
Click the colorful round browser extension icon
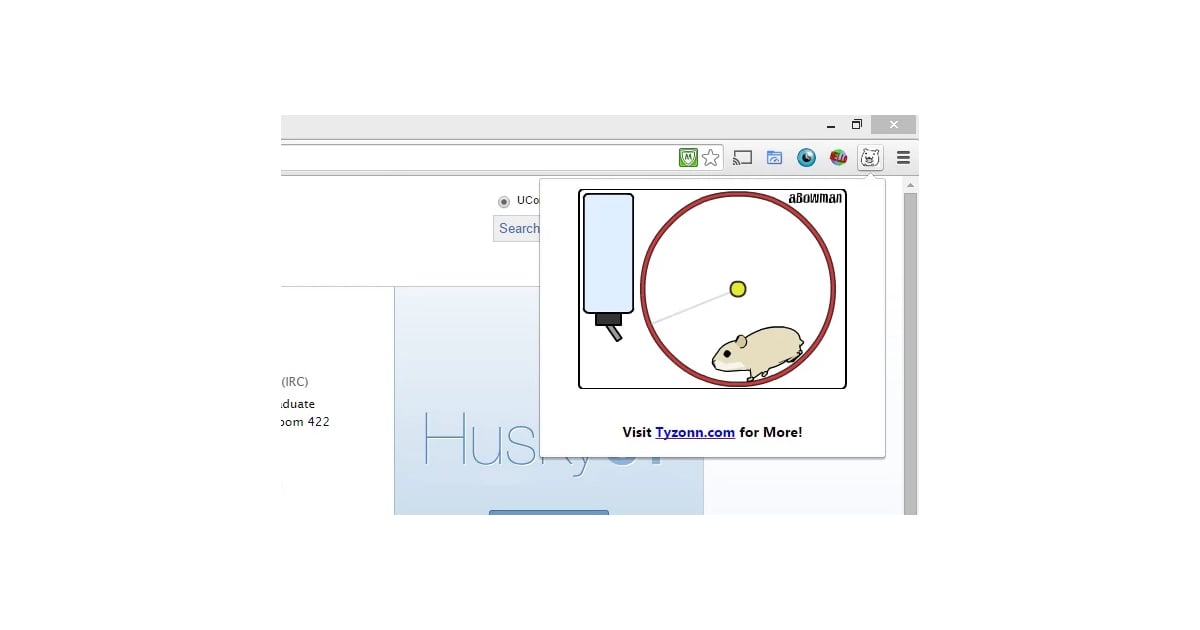(x=838, y=157)
